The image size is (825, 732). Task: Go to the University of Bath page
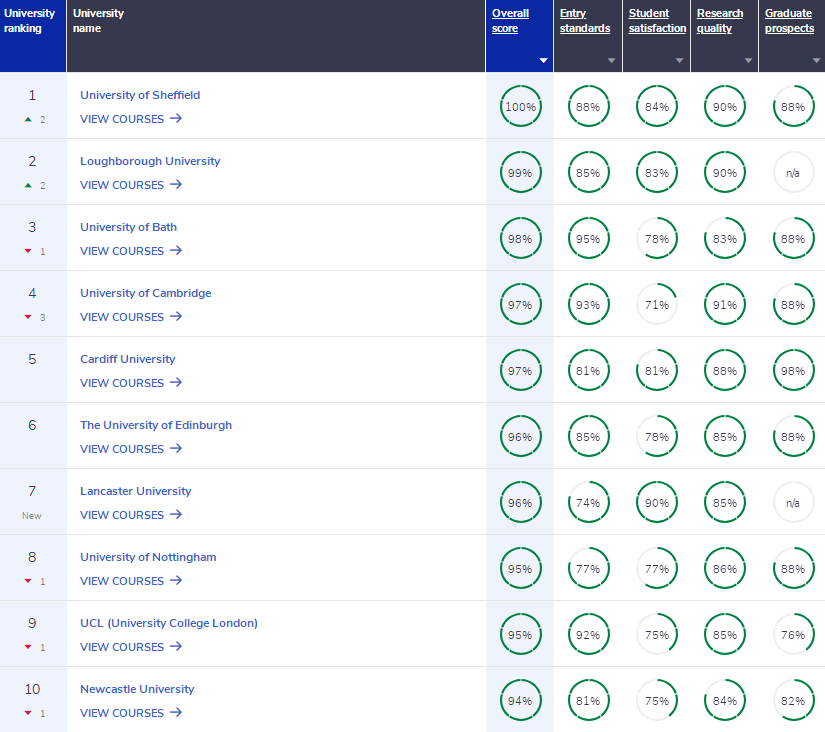[x=128, y=227]
